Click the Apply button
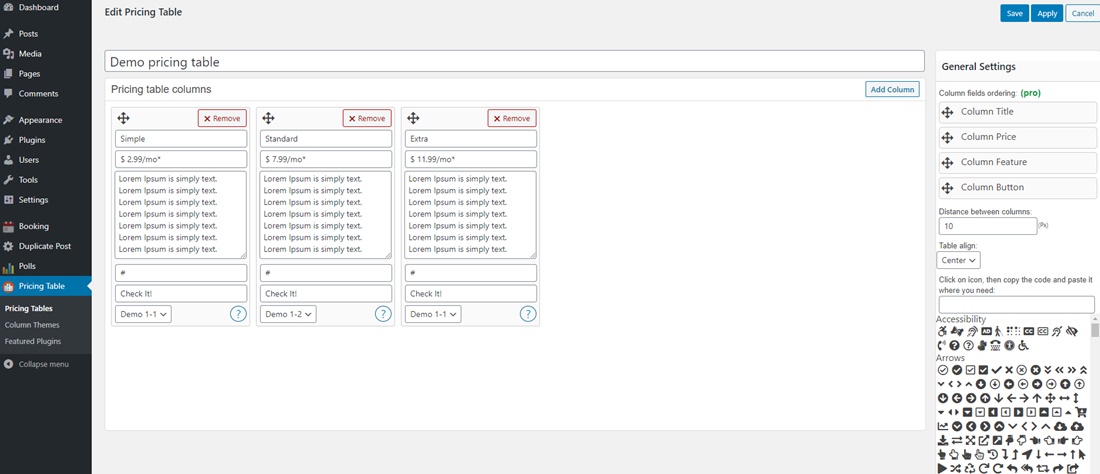Viewport: 1100px width, 474px height. [x=1047, y=13]
